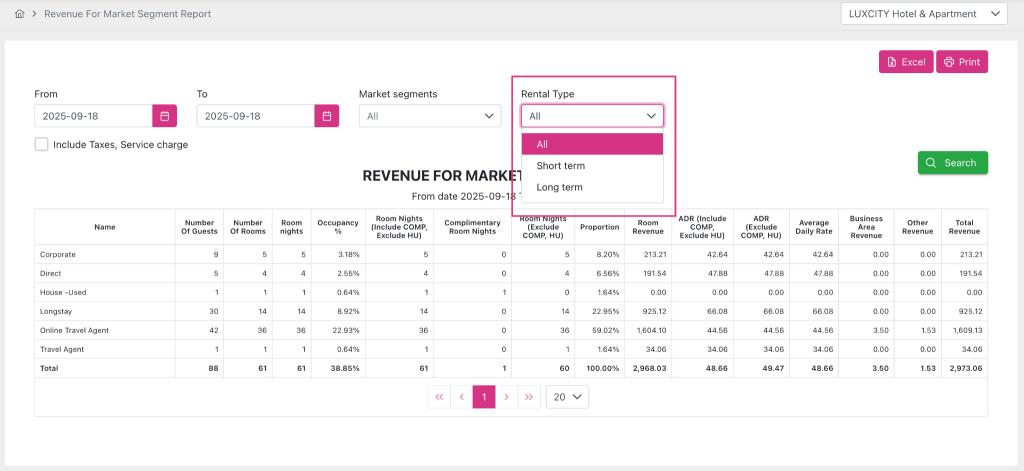The width and height of the screenshot is (1024, 471).
Task: Change the page size dropdown showing 20
Action: 566,397
